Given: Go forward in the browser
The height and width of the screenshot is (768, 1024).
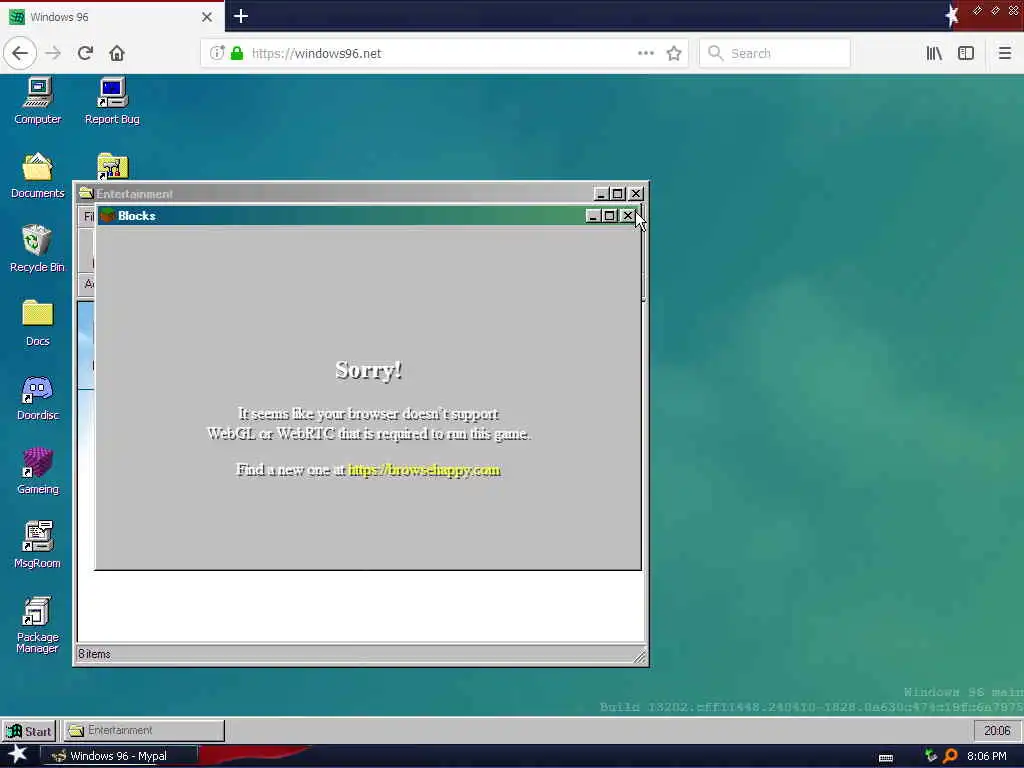Looking at the screenshot, I should pyautogui.click(x=53, y=53).
